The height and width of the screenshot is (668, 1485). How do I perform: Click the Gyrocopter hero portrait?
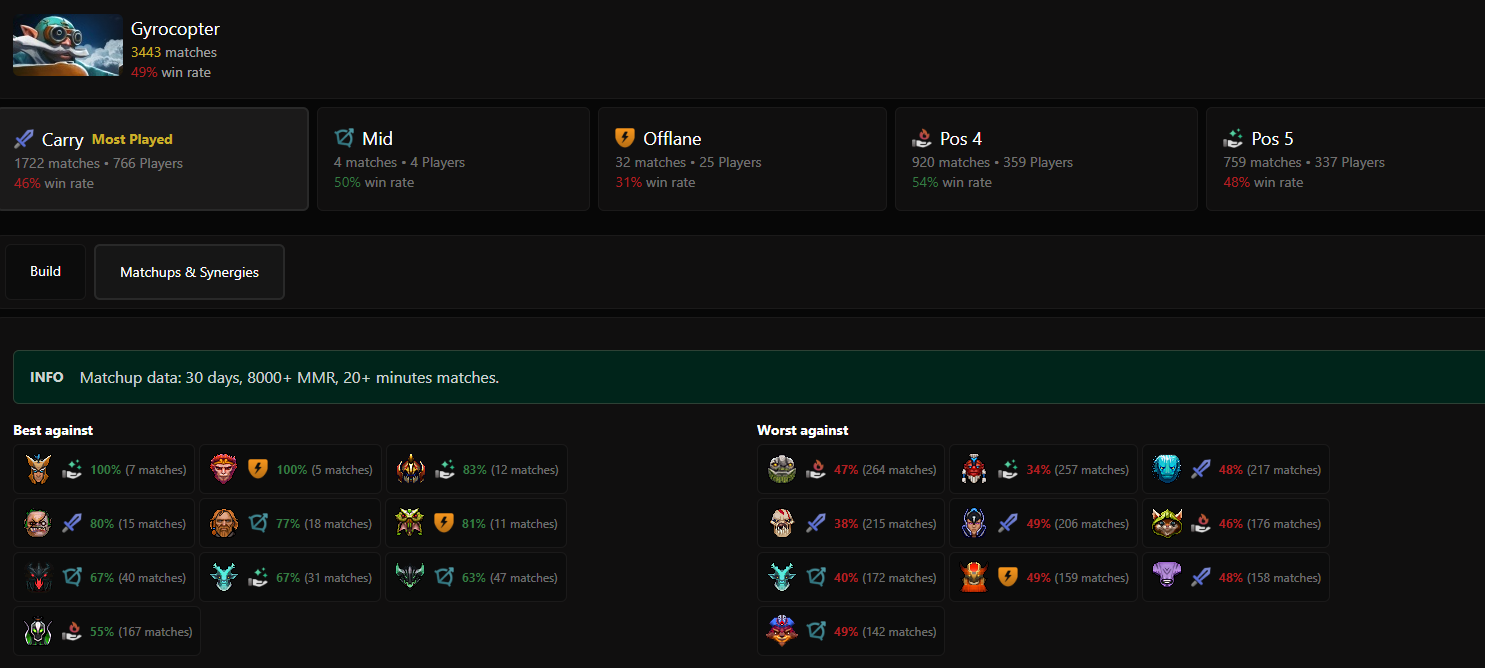coord(67,45)
